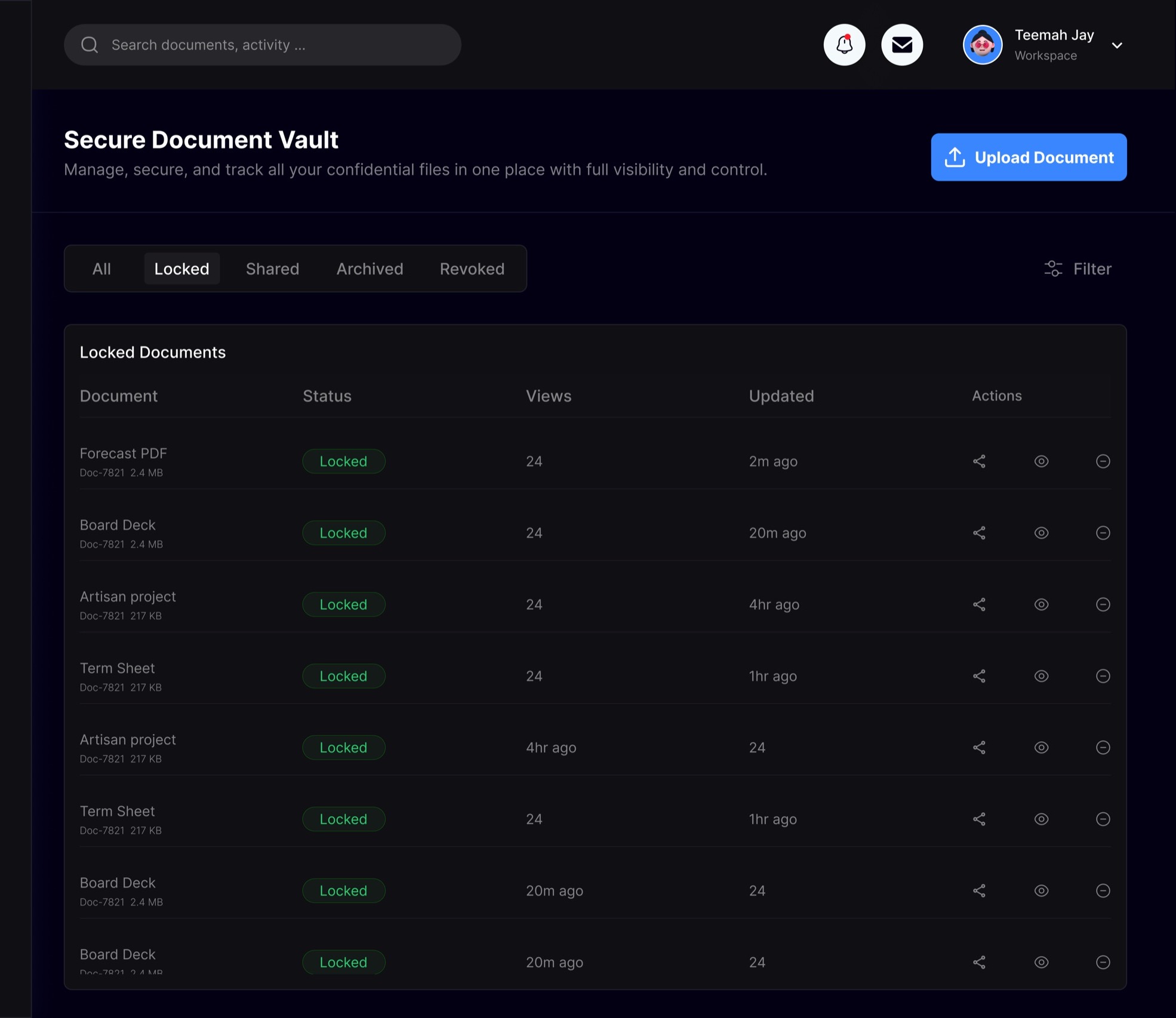Focus the Search documents input field
The height and width of the screenshot is (1018, 1176).
click(263, 45)
